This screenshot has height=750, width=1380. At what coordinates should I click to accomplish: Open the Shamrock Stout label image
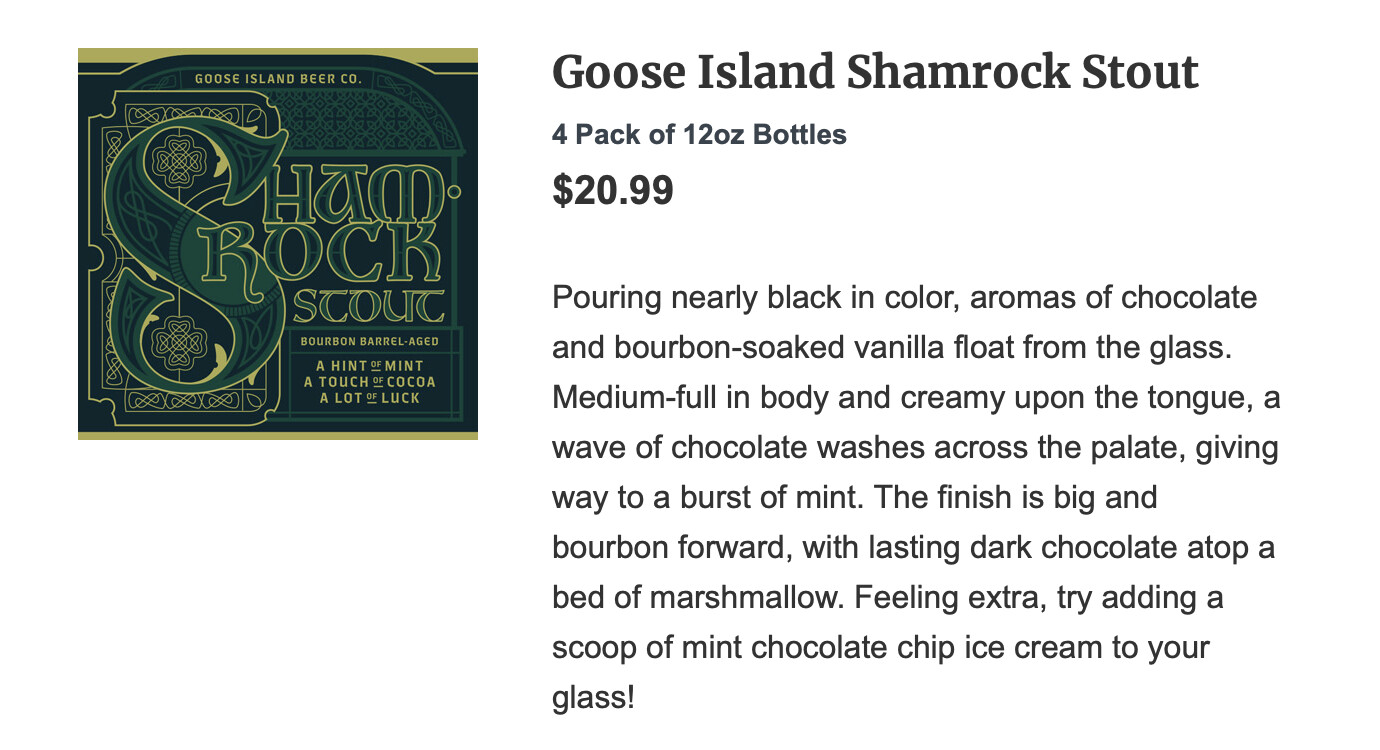pyautogui.click(x=277, y=244)
